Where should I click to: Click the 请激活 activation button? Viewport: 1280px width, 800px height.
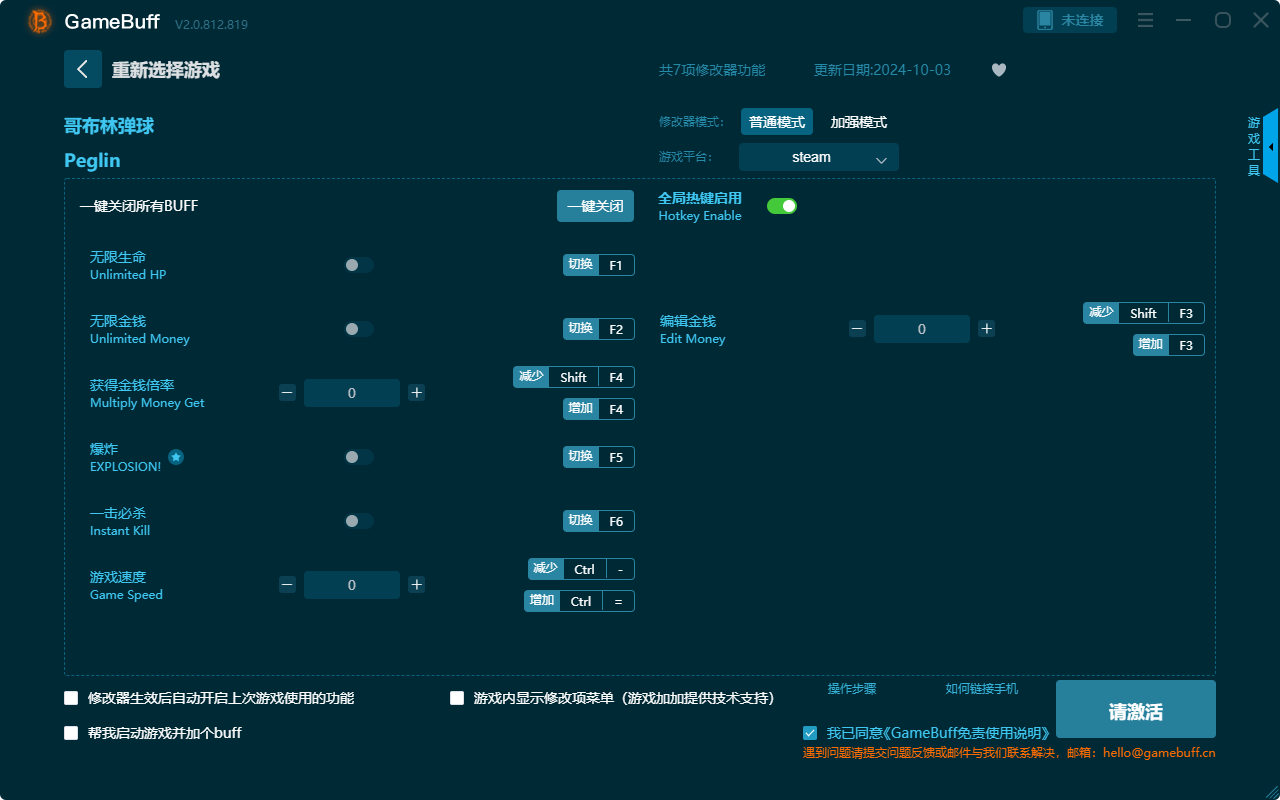pos(1135,708)
